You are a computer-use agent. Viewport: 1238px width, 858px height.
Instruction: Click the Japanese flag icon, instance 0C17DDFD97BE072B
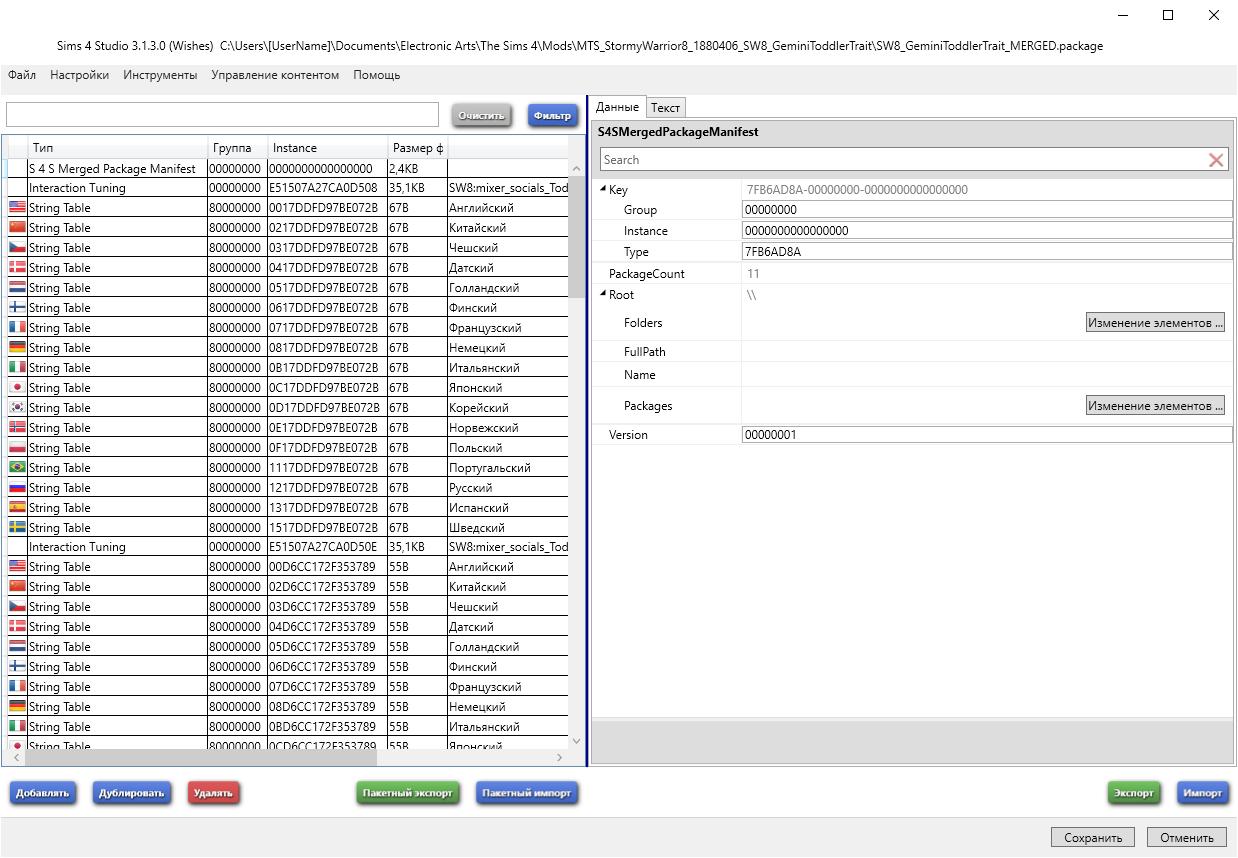17,388
